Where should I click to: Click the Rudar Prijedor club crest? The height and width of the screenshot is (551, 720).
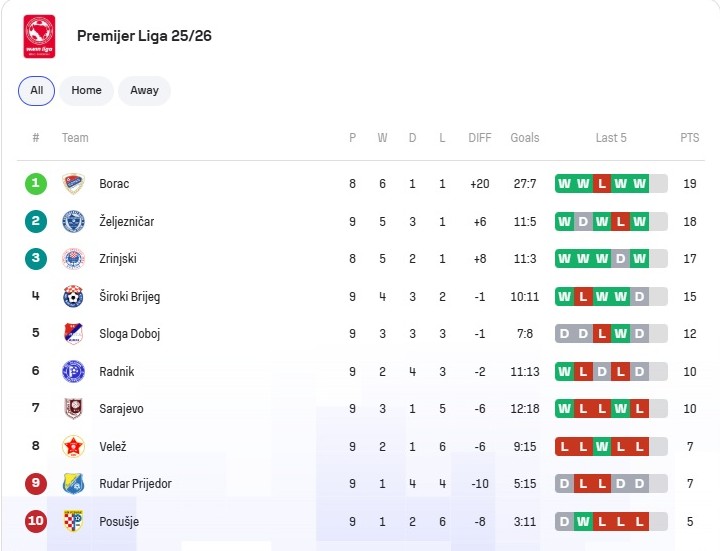pyautogui.click(x=73, y=484)
